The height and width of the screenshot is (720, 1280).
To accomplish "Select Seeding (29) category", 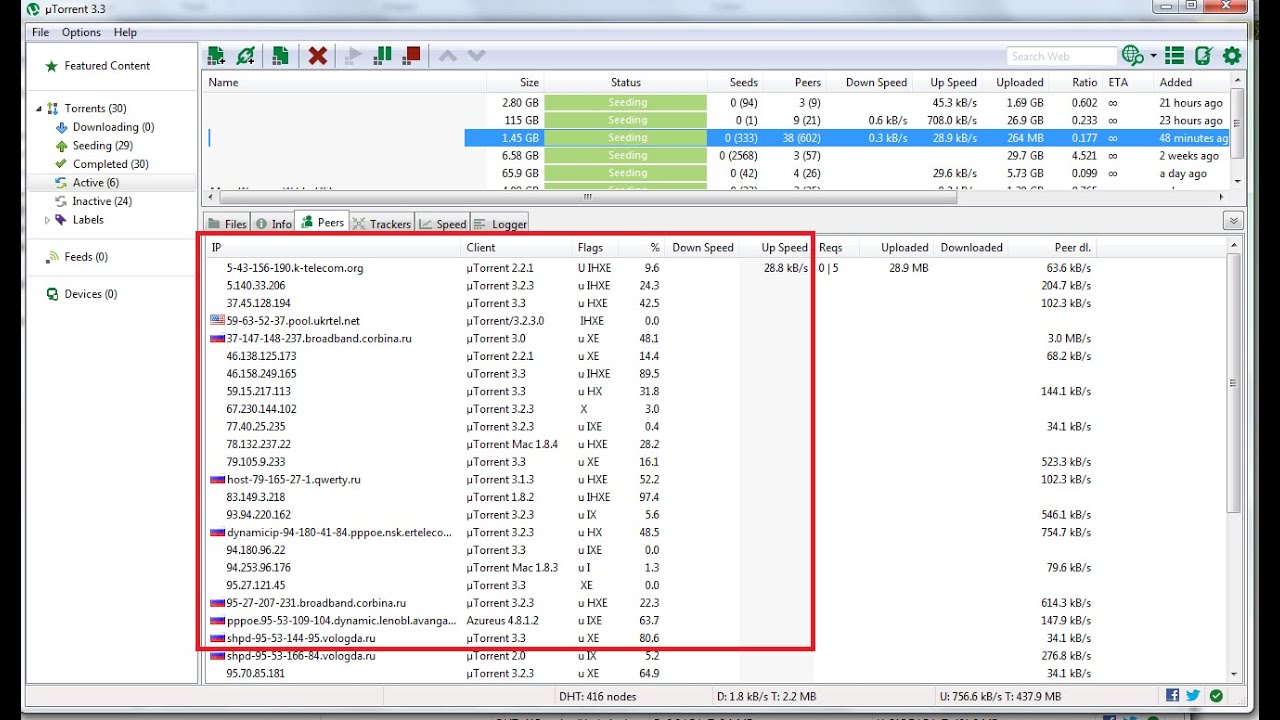I will point(102,145).
